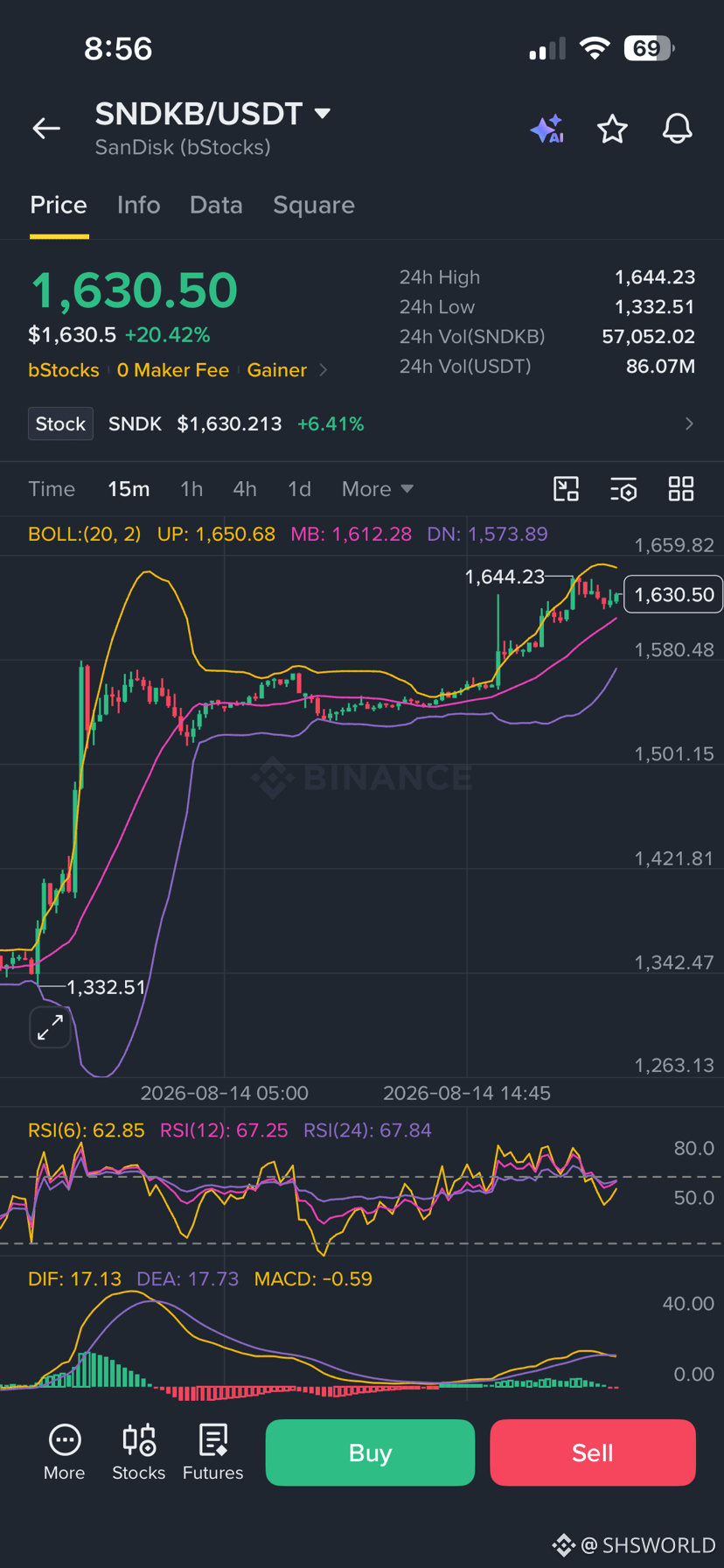The image size is (724, 1568).
Task: Switch to the Price tab
Action: point(59,205)
